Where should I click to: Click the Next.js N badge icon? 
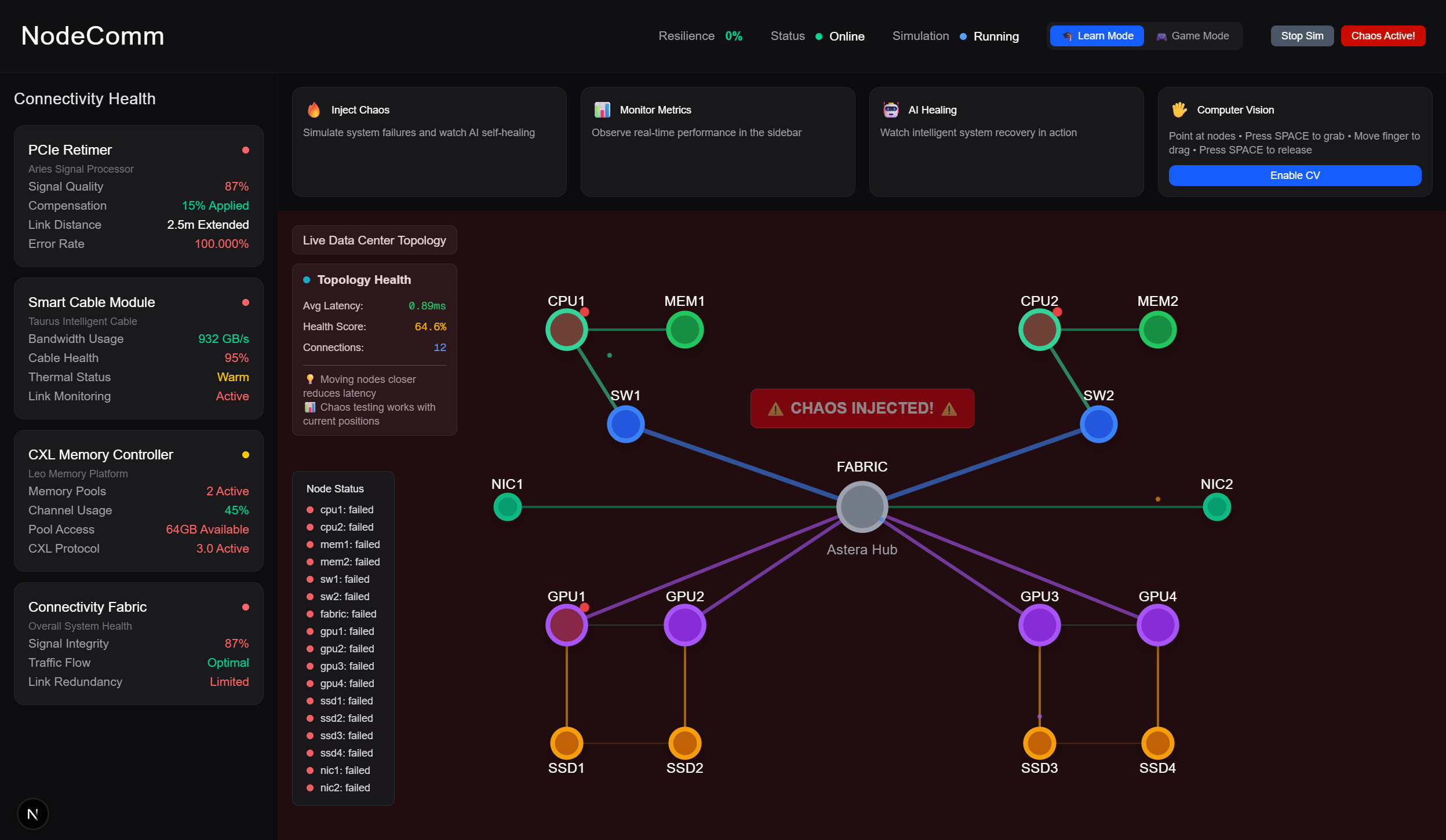coord(33,814)
